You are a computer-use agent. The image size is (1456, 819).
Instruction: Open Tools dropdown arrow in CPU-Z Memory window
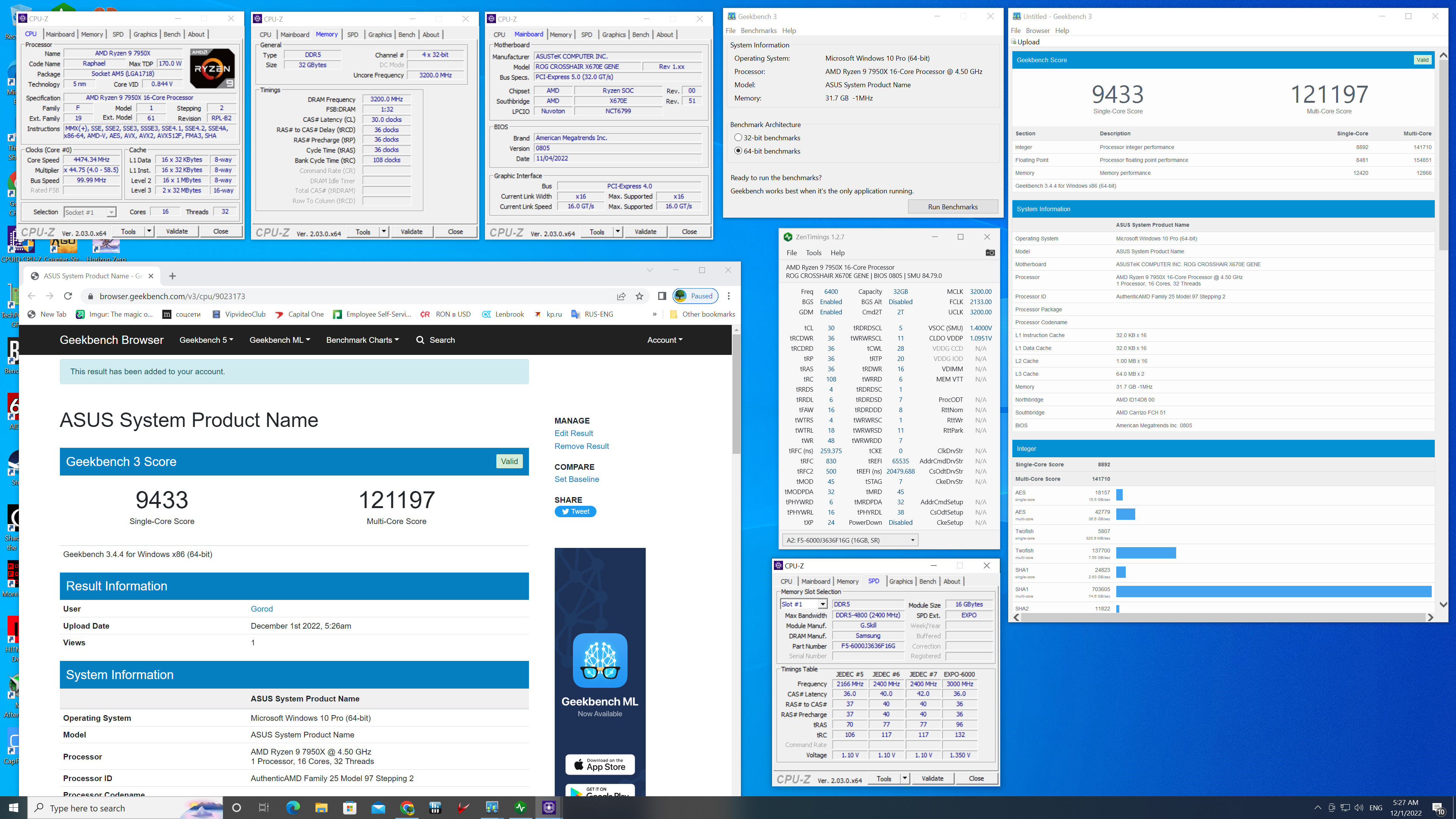coord(384,232)
